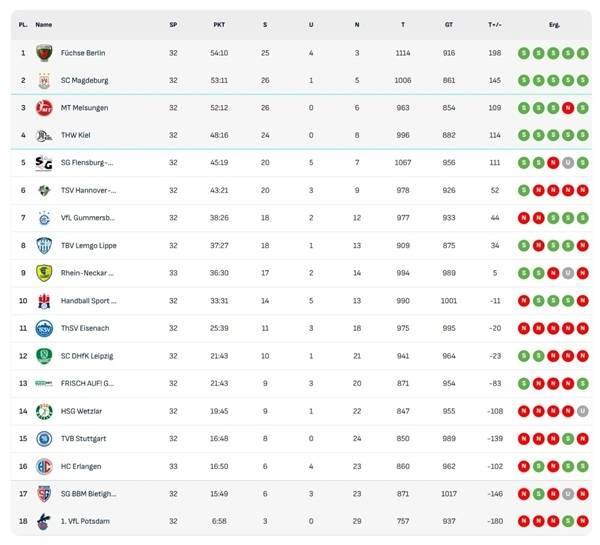The height and width of the screenshot is (545, 600).
Task: Click HSG Wetzlar's gray U result badge
Action: 582,411
